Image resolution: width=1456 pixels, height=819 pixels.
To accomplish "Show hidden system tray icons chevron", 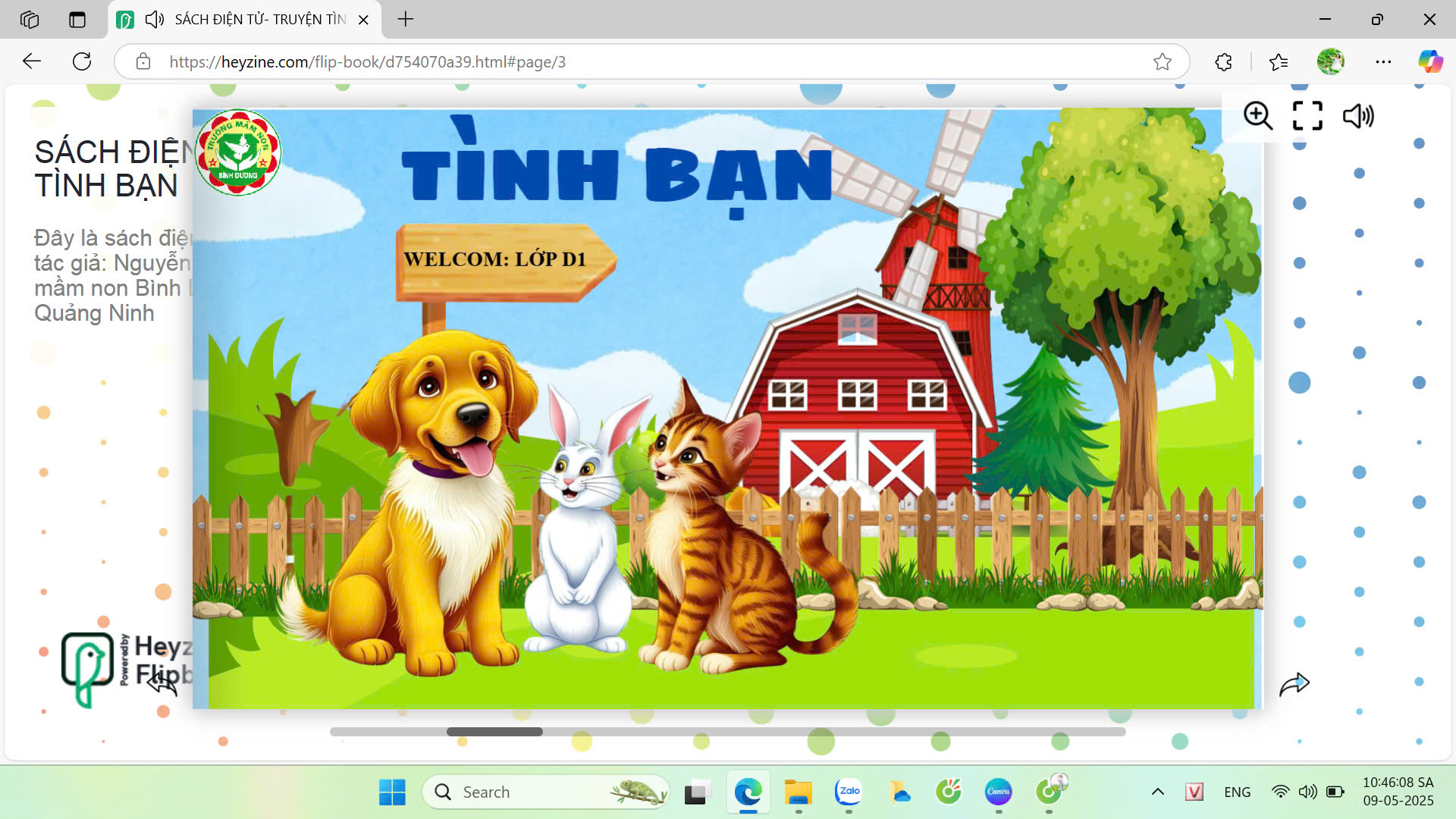I will pyautogui.click(x=1157, y=792).
